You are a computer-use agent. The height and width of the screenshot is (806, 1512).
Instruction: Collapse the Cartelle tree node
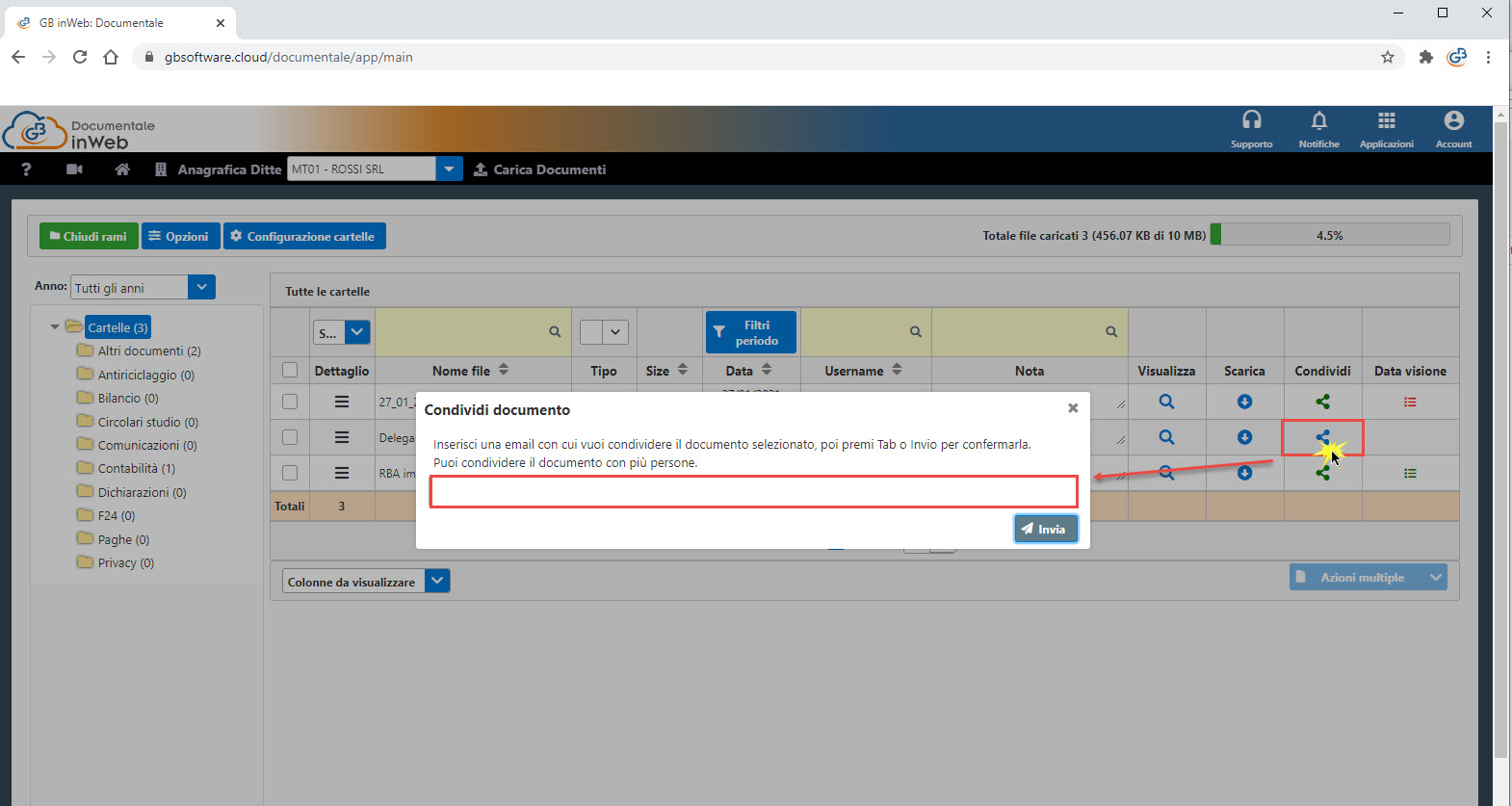(55, 327)
